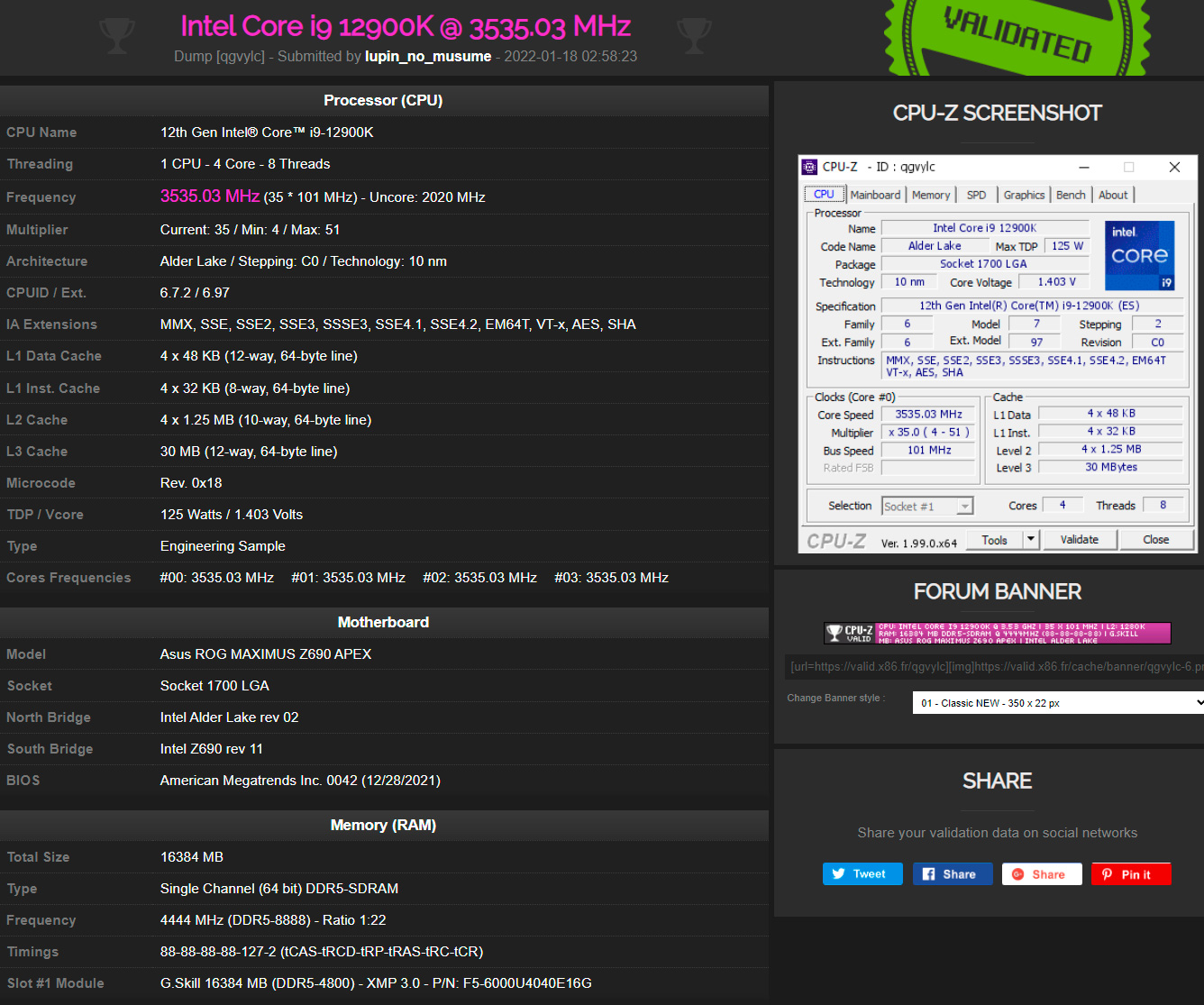Minimize the CPU-Z window
The height and width of the screenshot is (1005, 1204).
tap(1084, 167)
